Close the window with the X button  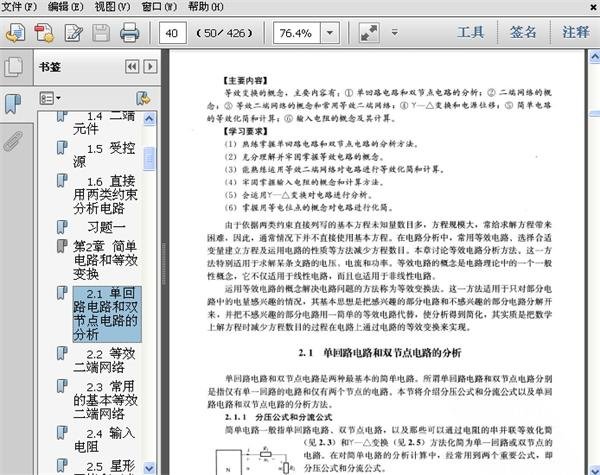(593, 7)
